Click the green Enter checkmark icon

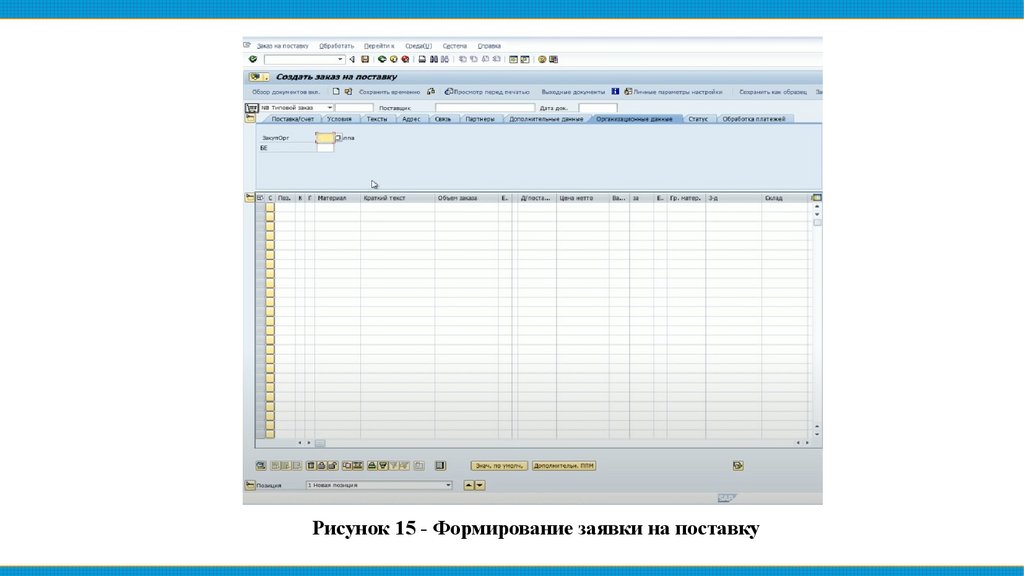(x=253, y=59)
